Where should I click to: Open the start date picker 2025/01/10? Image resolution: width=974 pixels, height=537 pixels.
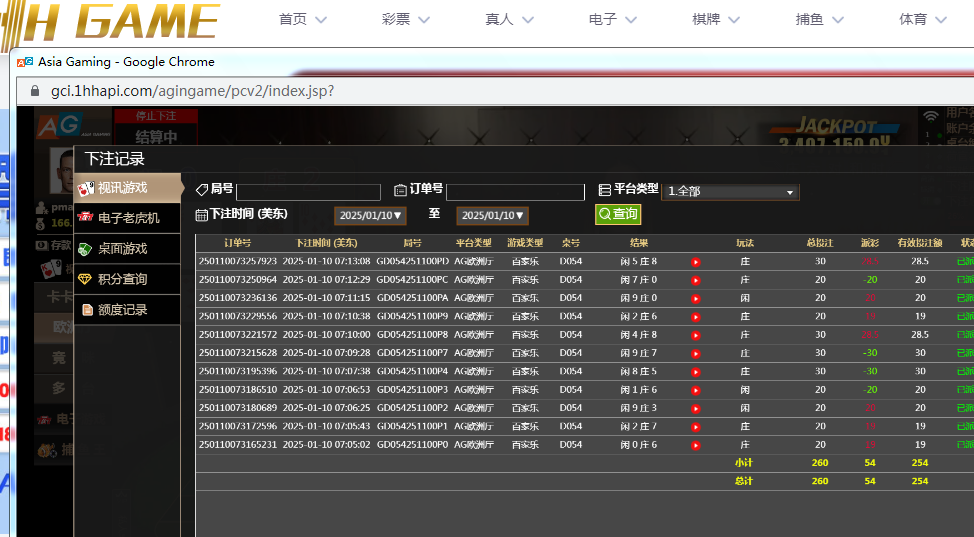pyautogui.click(x=370, y=216)
